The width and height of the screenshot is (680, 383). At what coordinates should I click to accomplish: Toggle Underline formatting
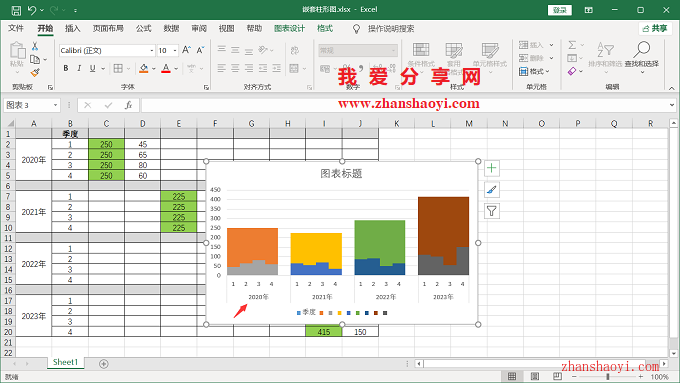92,68
